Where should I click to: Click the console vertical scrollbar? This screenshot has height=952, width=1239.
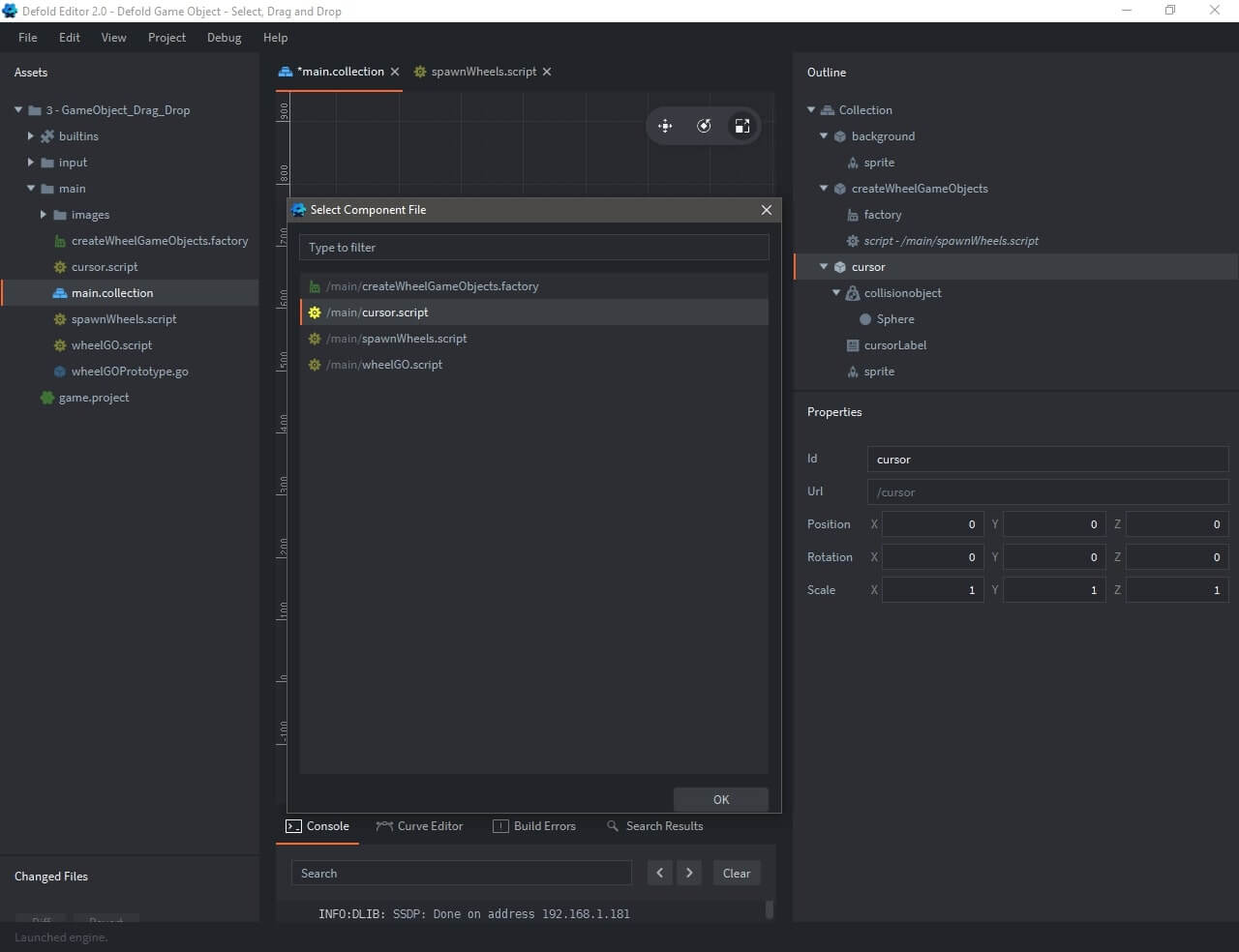click(x=770, y=909)
